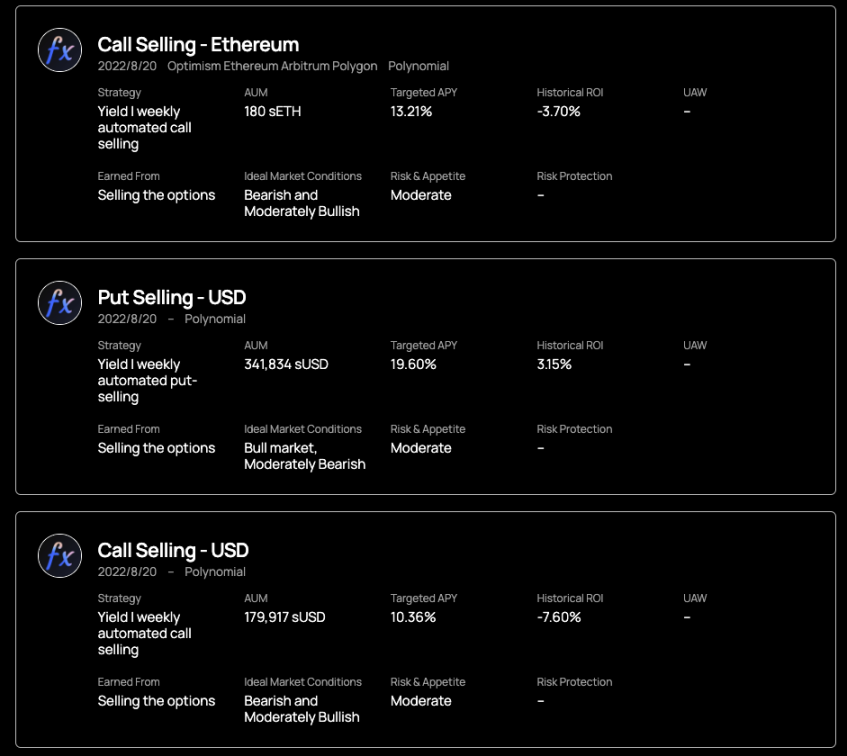Click the Put Selling - USD fx logo
847x756 pixels.
tap(59, 303)
